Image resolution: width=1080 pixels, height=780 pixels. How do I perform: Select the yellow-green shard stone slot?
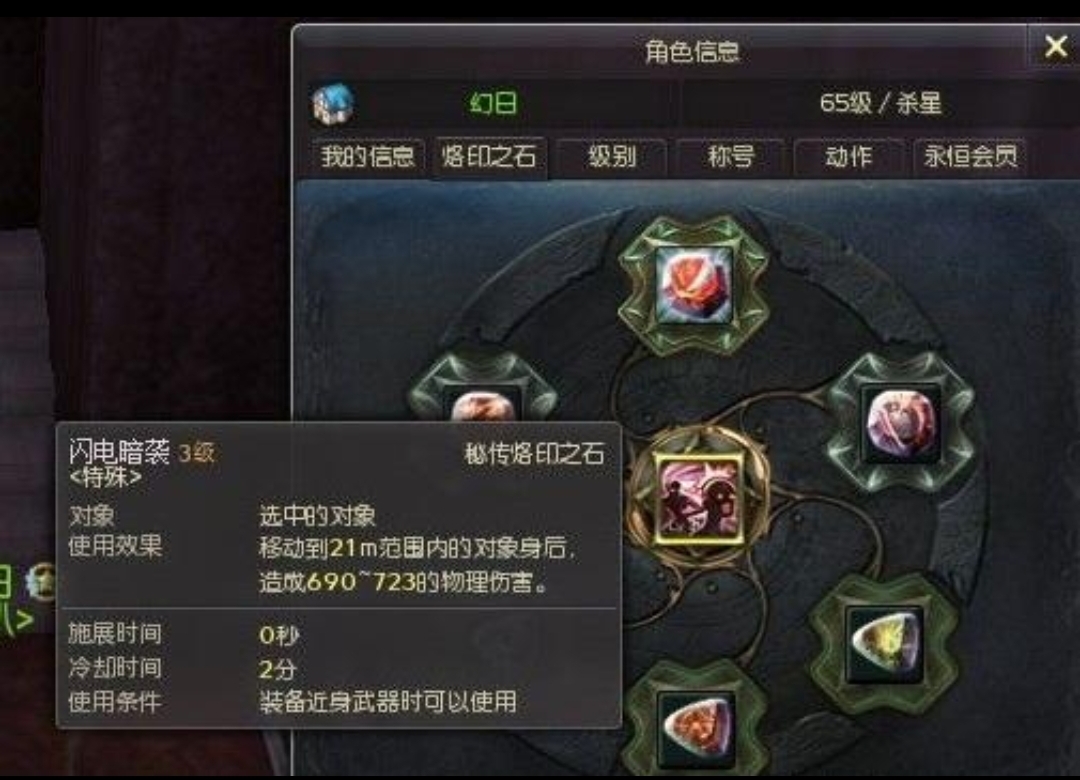point(885,644)
